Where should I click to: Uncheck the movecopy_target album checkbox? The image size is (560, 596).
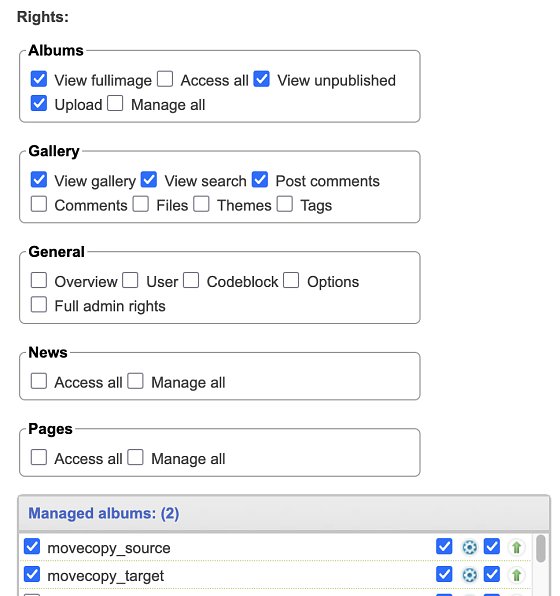pos(32,574)
